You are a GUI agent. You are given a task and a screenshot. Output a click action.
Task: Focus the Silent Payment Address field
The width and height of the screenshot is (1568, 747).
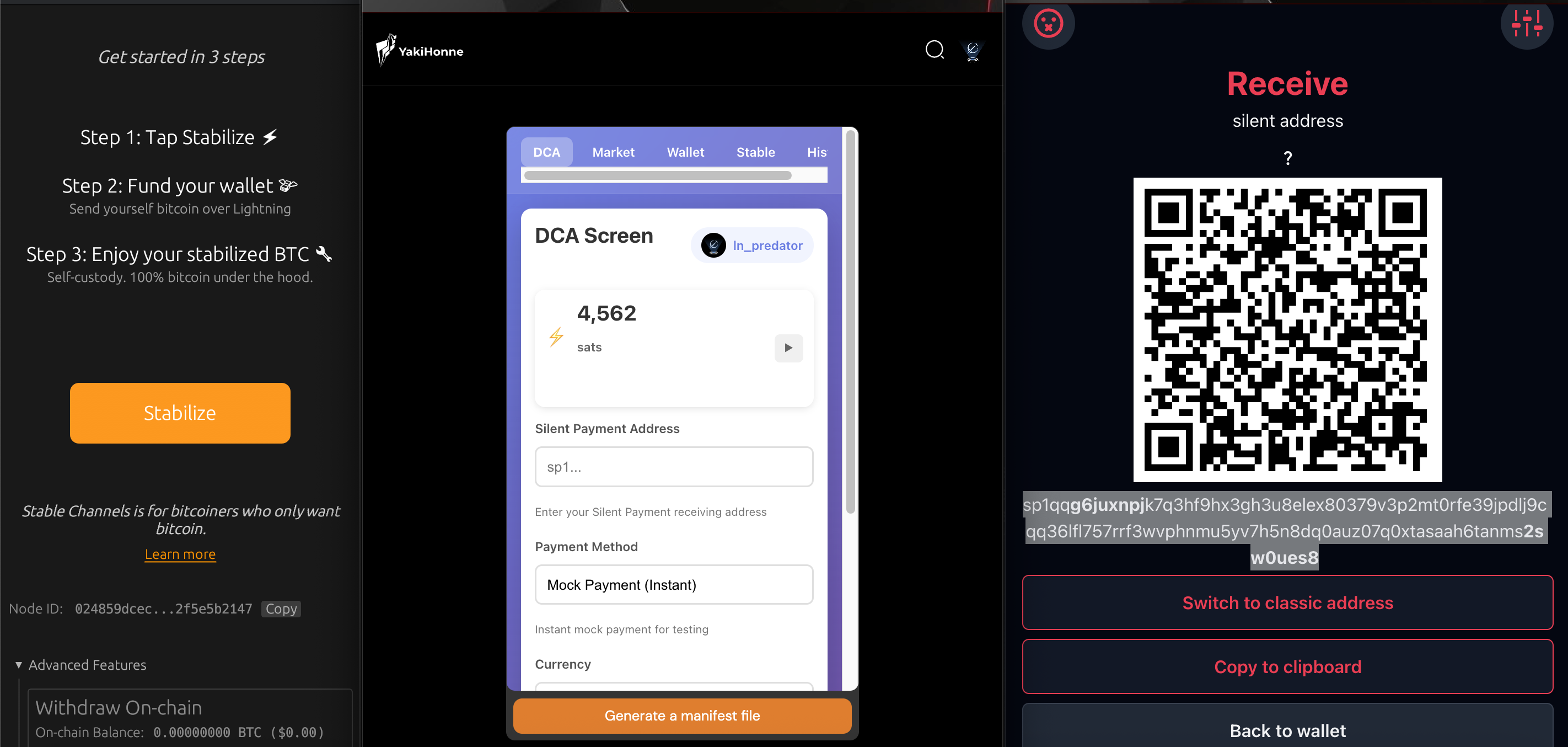(673, 467)
